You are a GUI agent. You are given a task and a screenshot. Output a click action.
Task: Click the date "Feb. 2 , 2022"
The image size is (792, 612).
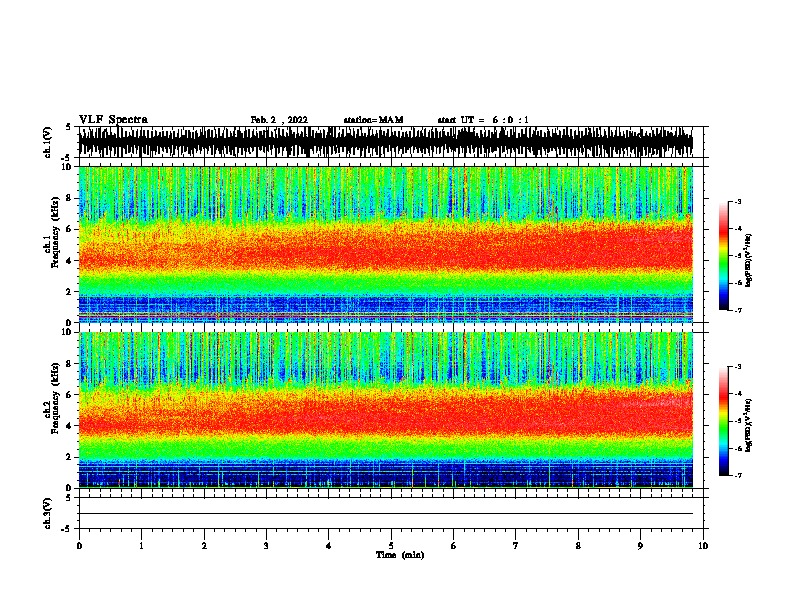pyautogui.click(x=279, y=120)
